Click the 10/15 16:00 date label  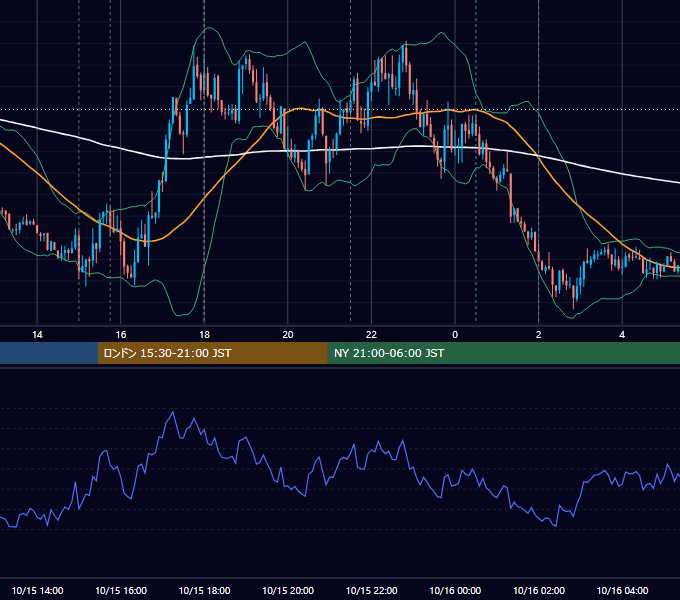click(x=121, y=590)
